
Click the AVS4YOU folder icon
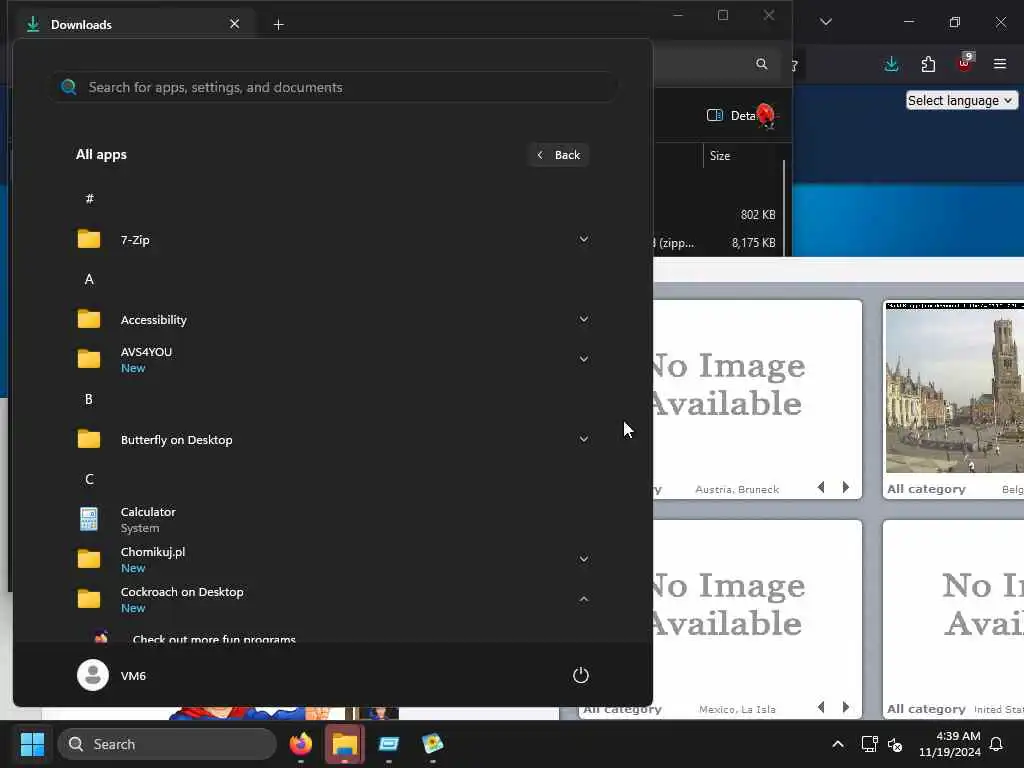click(x=89, y=359)
